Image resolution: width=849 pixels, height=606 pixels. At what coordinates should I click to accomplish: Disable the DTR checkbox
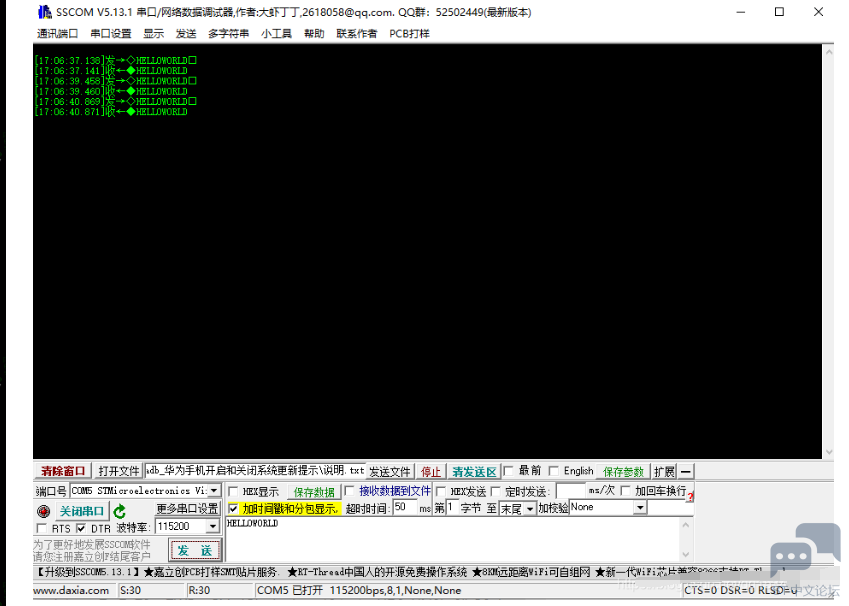tap(81, 528)
